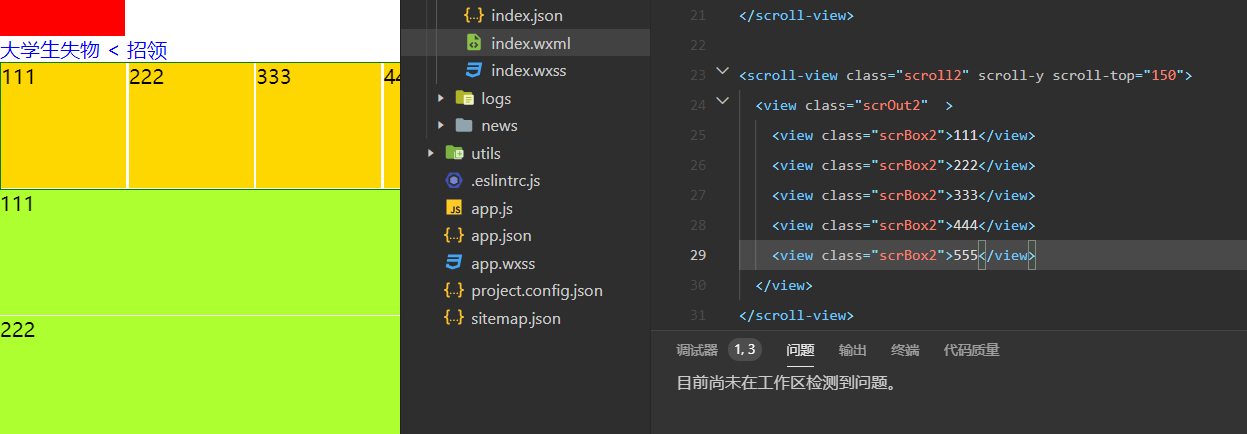Click the 大学生失物 < 招领 link

(x=84, y=50)
